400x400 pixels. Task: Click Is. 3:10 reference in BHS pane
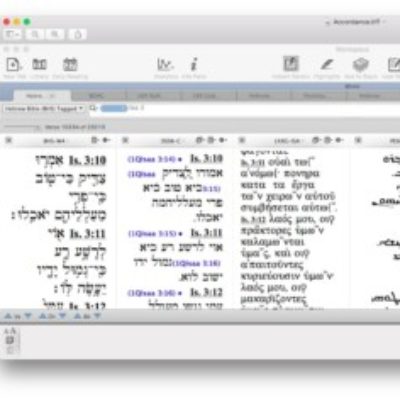tap(88, 160)
